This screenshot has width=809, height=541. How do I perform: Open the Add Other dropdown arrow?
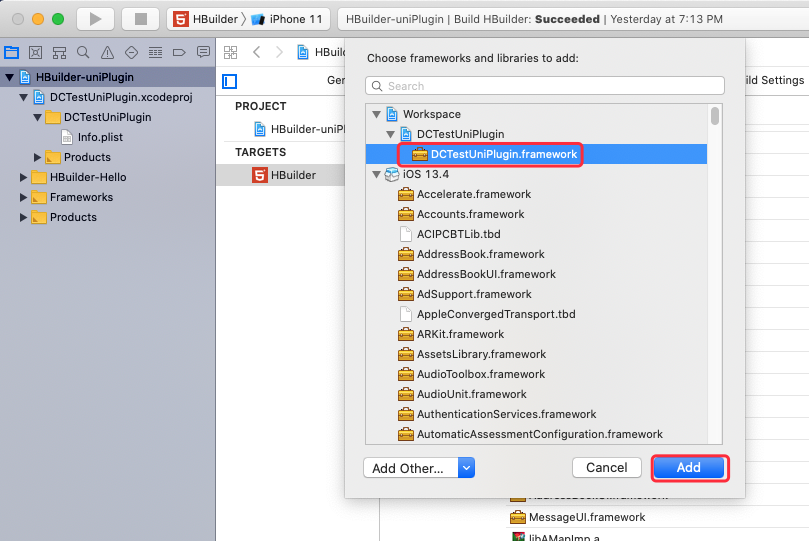coord(466,468)
